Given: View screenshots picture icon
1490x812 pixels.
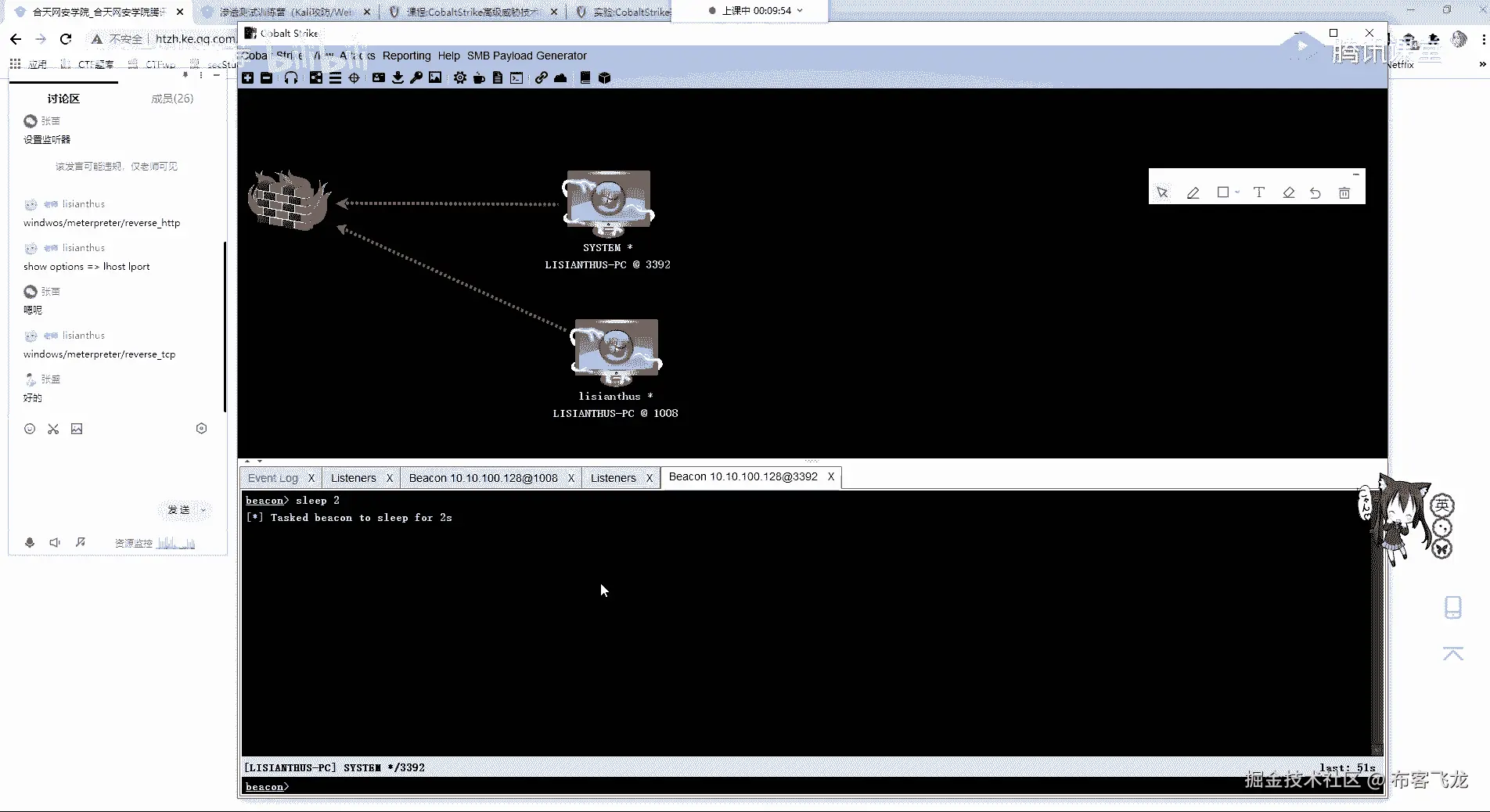Looking at the screenshot, I should click(x=435, y=77).
